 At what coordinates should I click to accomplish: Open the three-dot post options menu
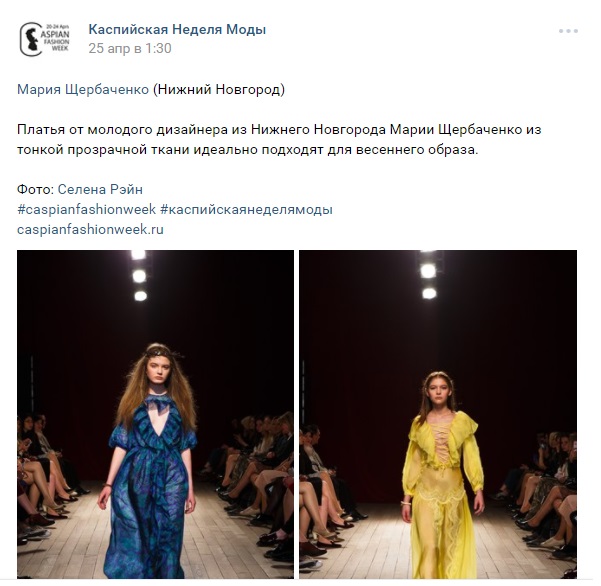coord(568,31)
